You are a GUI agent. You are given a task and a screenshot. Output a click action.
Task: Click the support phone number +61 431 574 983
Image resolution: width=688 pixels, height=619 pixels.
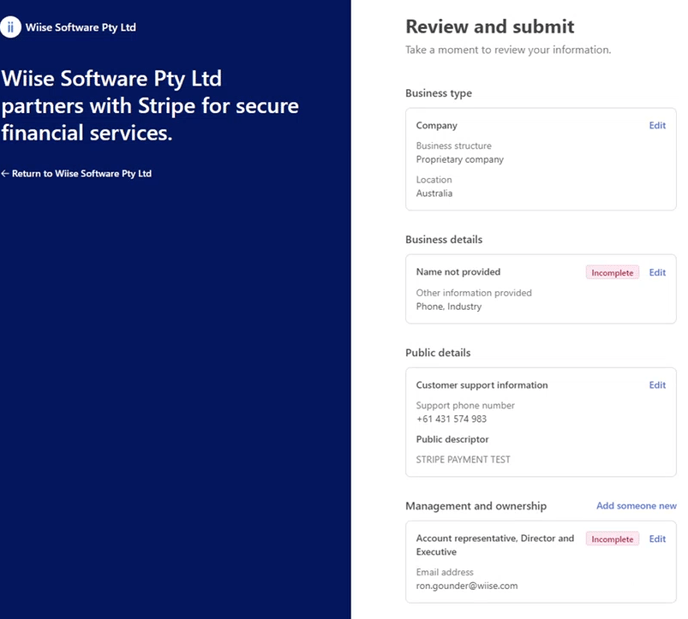(x=451, y=419)
